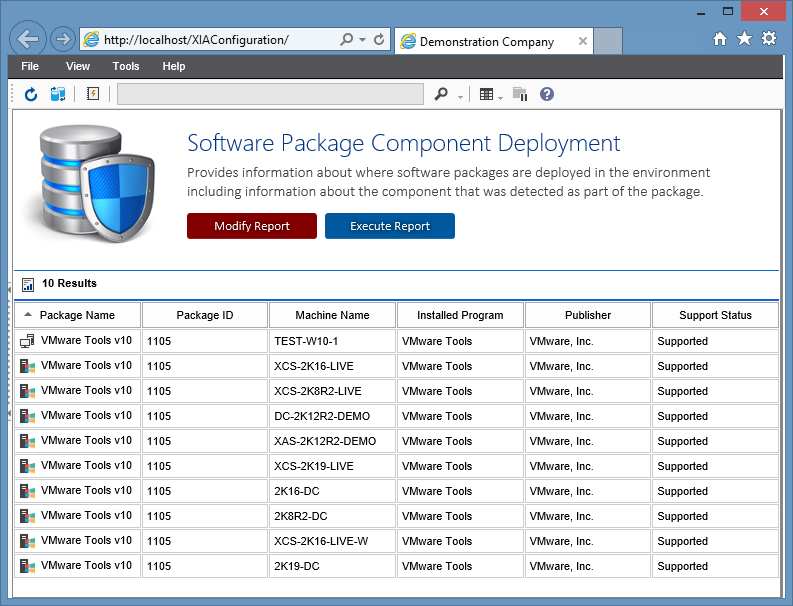Click the server icon in XCS-2K16-LIVE-W row
Viewport: 793px width, 606px height.
click(27, 541)
